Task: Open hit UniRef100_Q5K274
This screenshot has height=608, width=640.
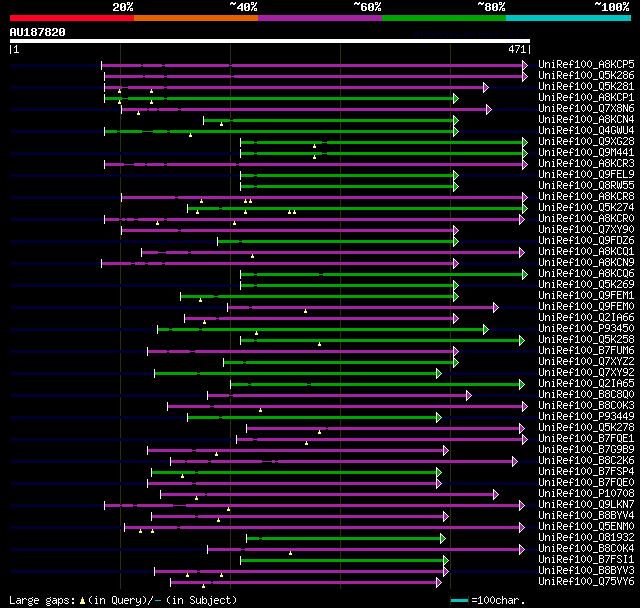Action: point(586,208)
